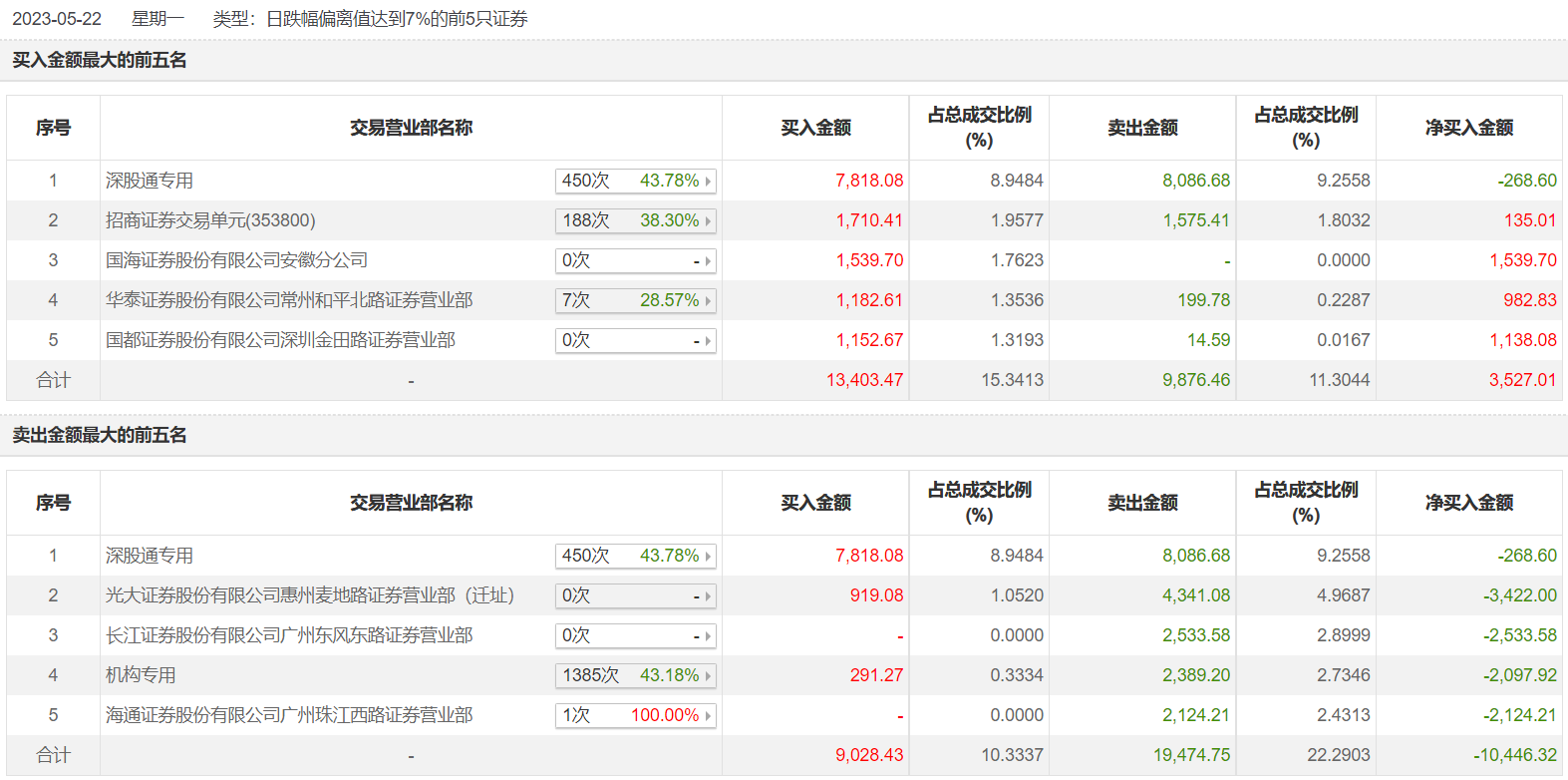Viewport: 1568px width, 780px height.
Task: Open 光大证券惠州麦地路证券营业部 link
Action: (x=310, y=595)
